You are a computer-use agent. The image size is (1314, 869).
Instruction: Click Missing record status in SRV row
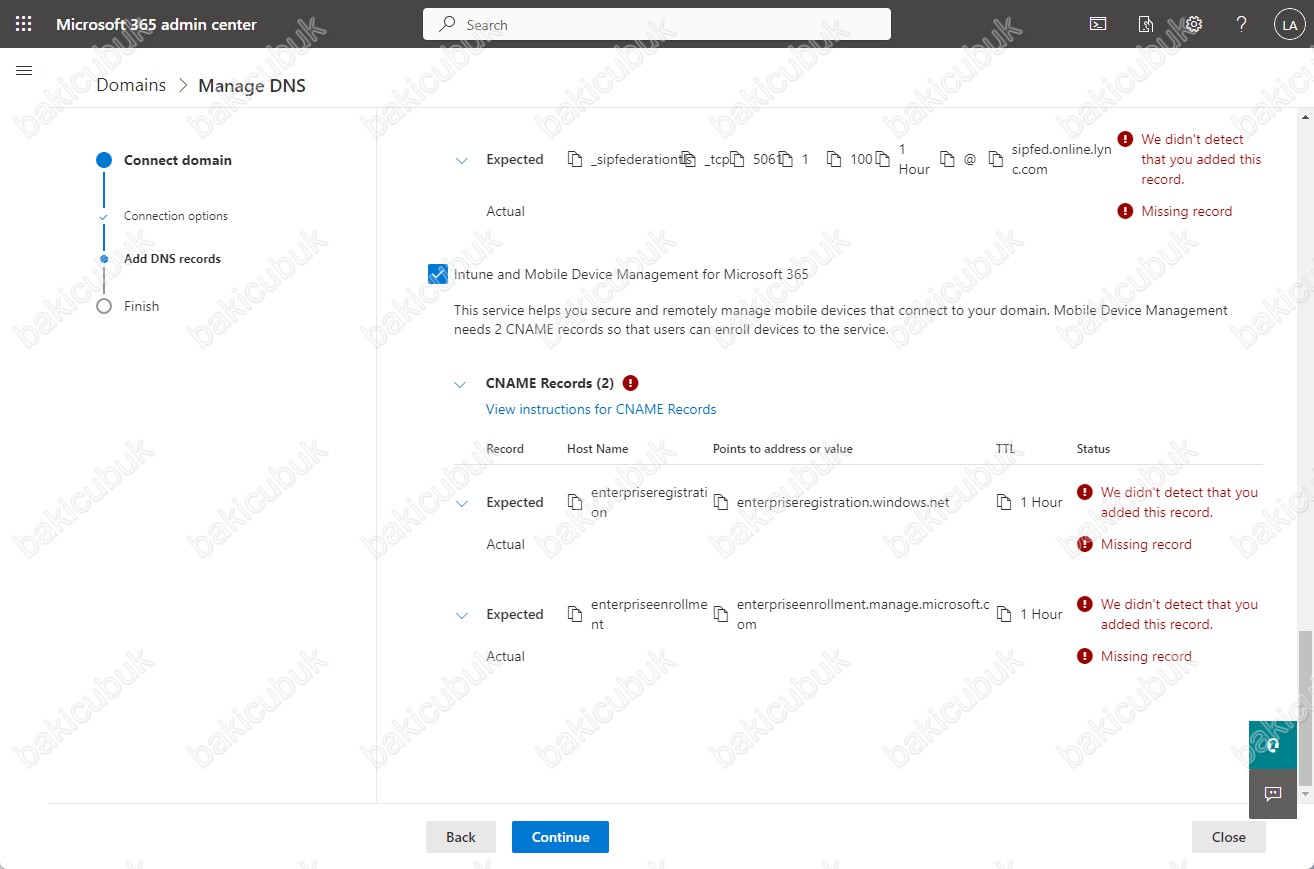tap(1186, 211)
